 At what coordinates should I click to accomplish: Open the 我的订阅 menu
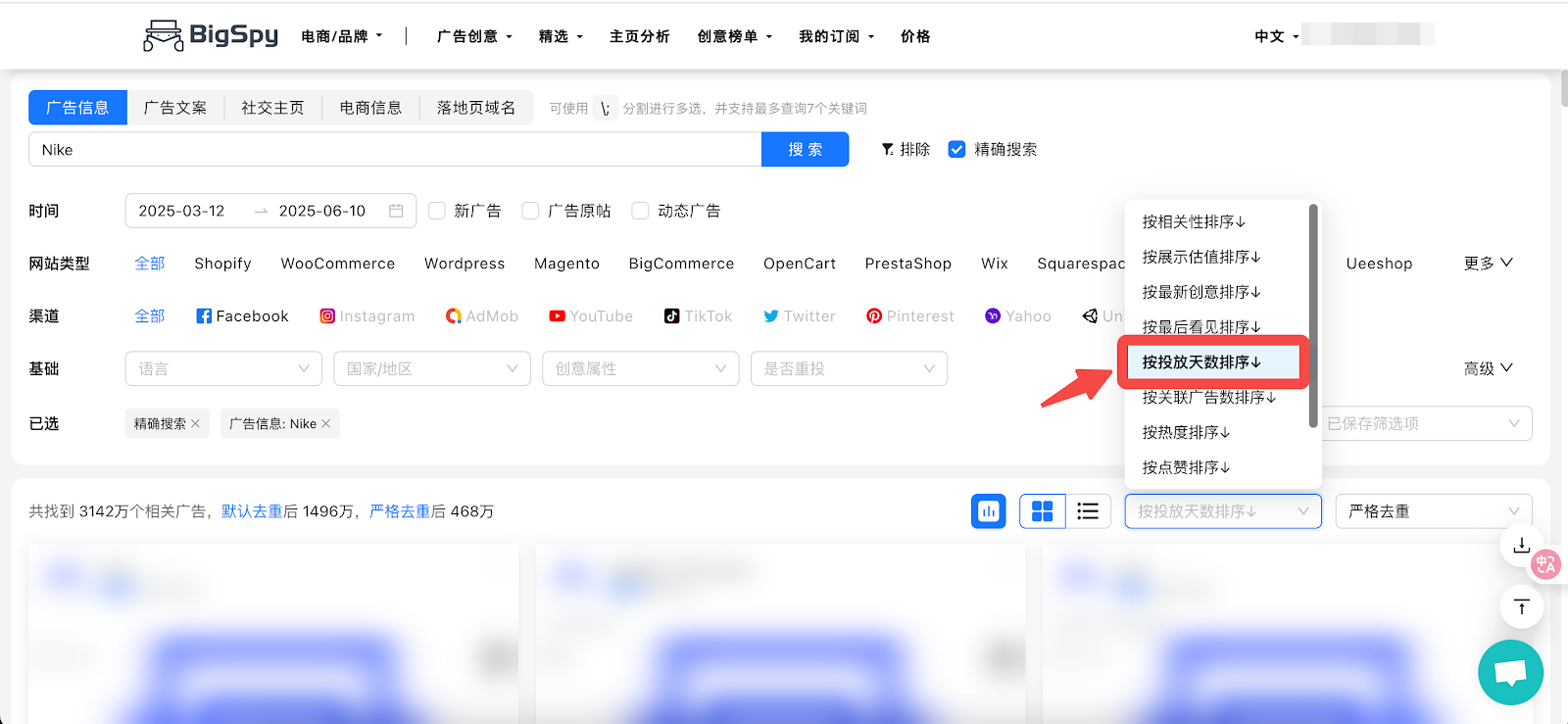click(836, 36)
